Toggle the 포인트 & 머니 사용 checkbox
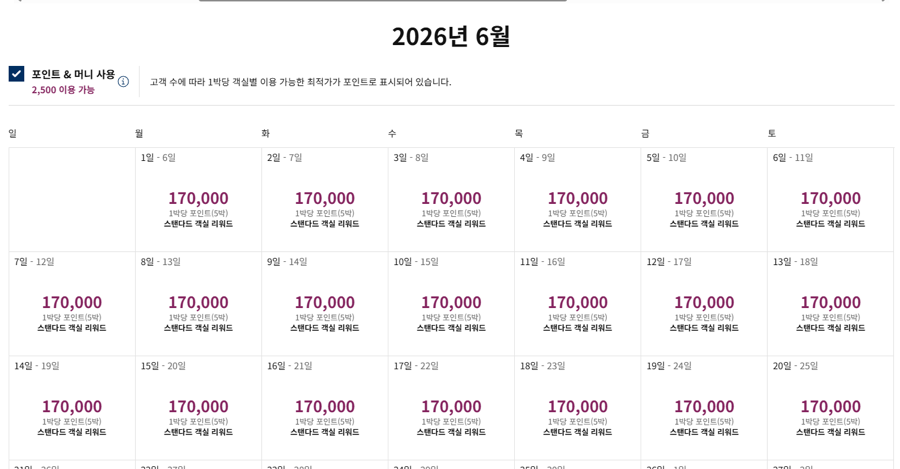900x469 pixels. (x=17, y=74)
